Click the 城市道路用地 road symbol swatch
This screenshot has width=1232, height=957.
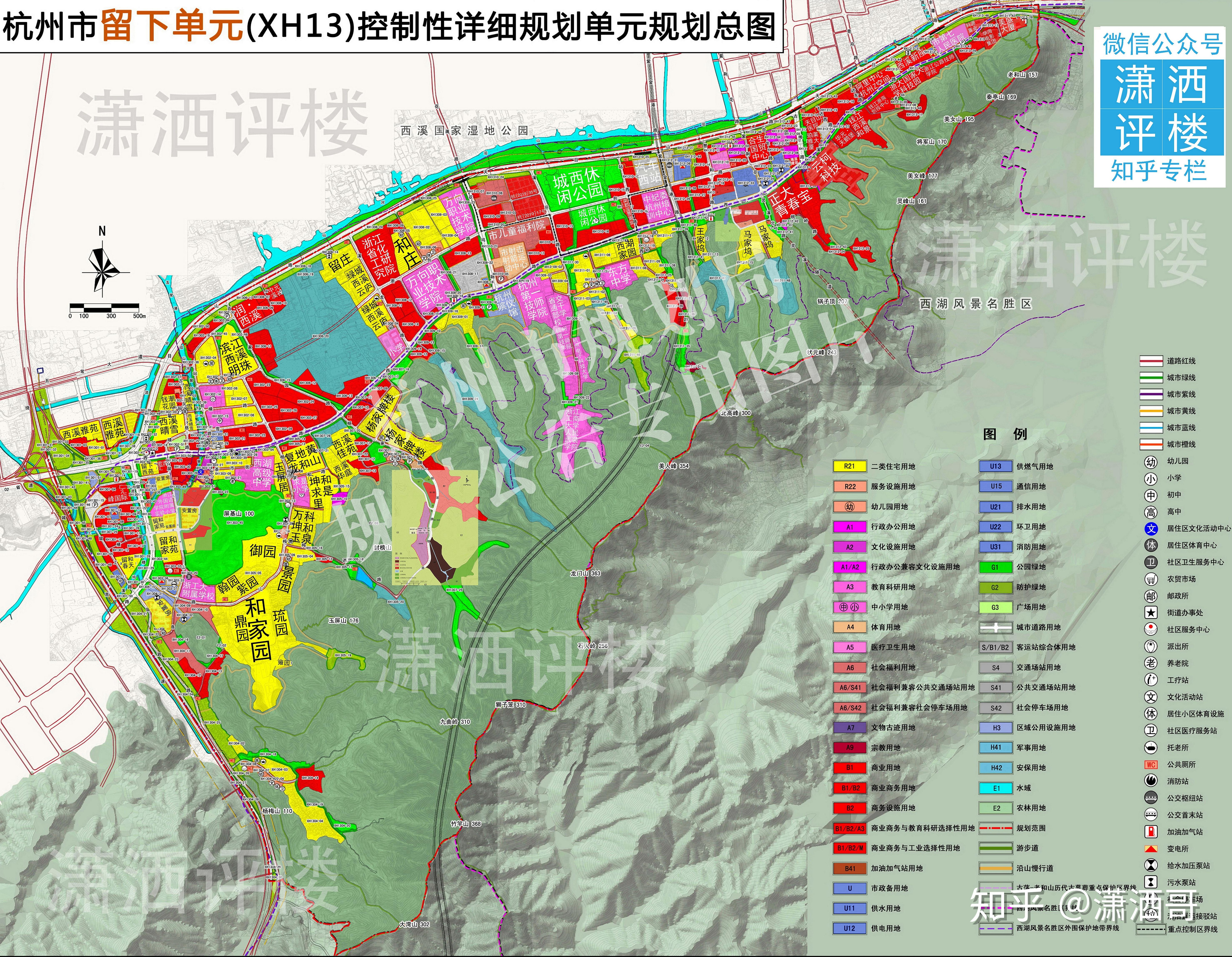click(995, 627)
